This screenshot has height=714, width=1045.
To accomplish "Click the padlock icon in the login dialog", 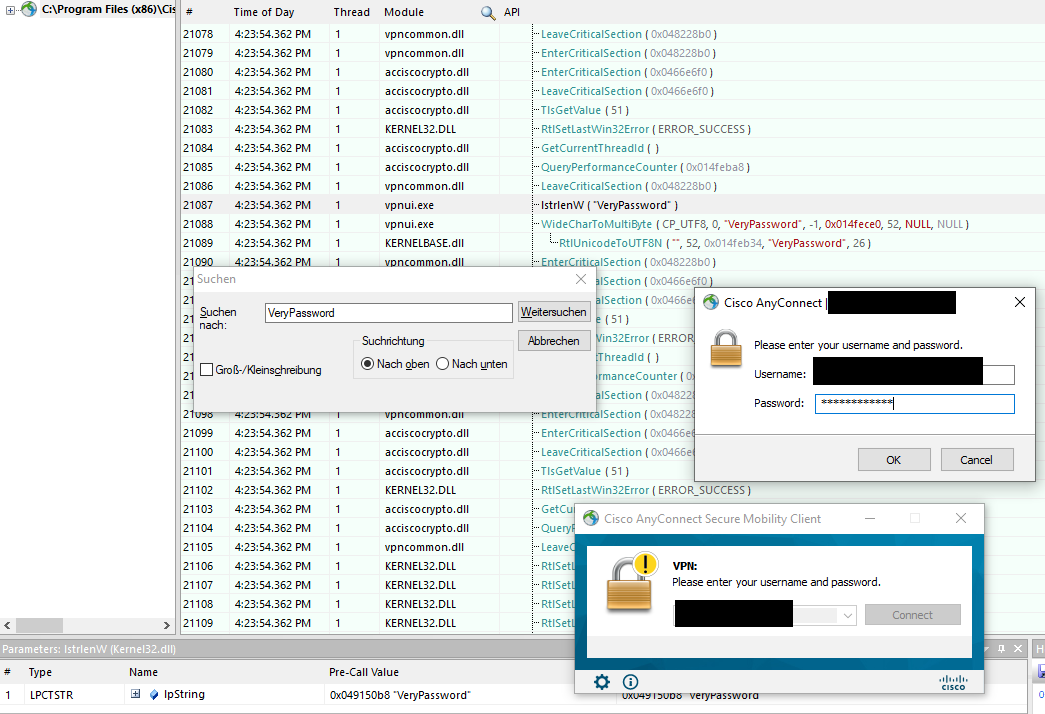I will pyautogui.click(x=726, y=348).
